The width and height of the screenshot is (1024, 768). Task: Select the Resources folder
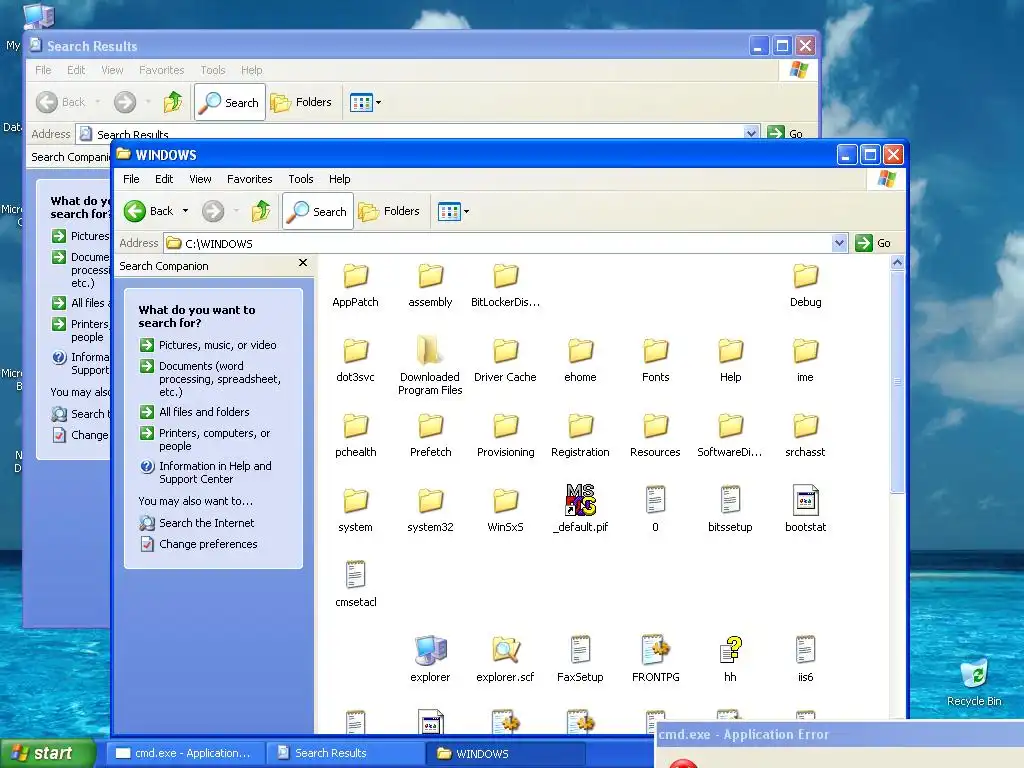click(656, 436)
